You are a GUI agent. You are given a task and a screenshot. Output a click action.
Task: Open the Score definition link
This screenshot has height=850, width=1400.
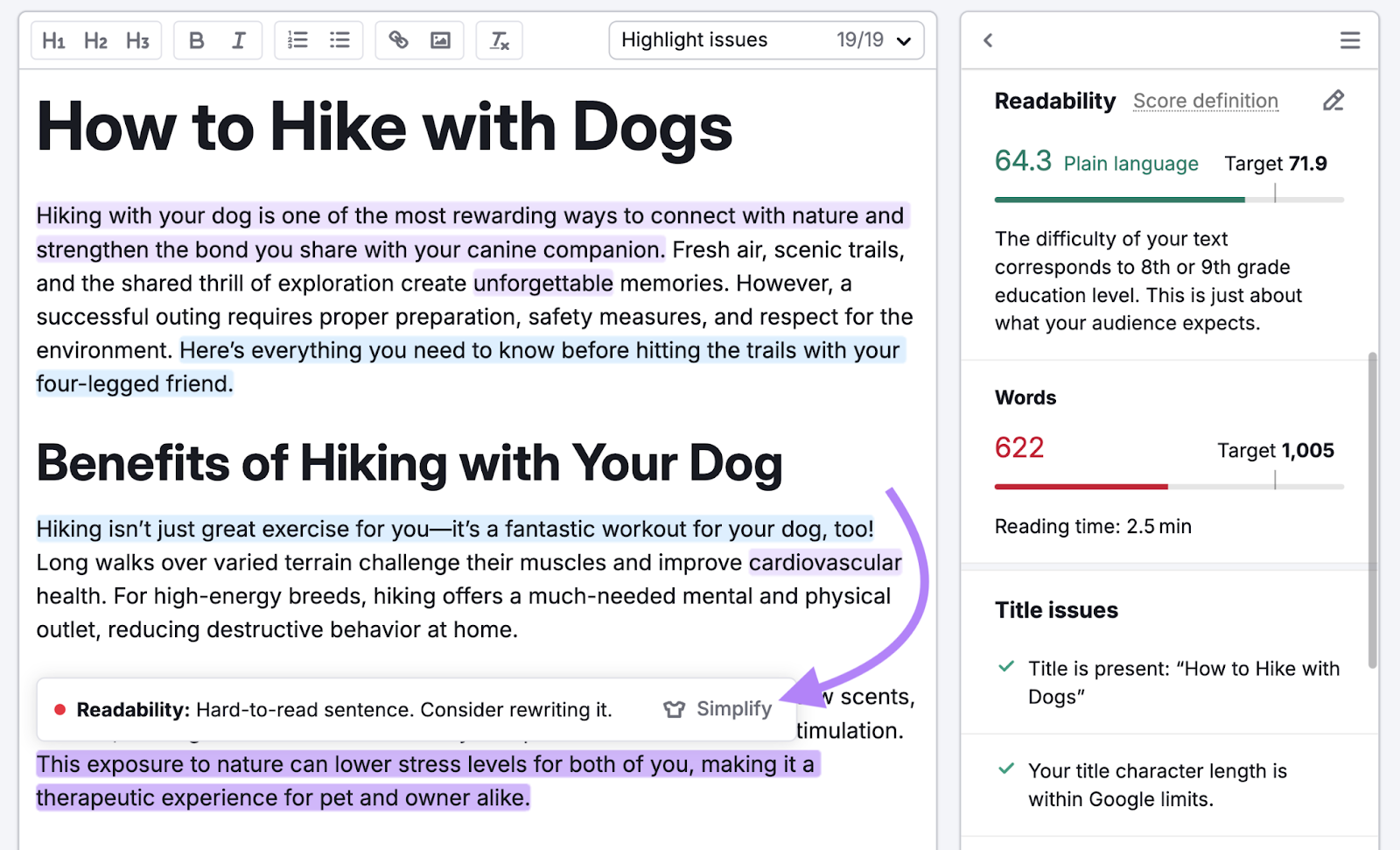(x=1205, y=101)
